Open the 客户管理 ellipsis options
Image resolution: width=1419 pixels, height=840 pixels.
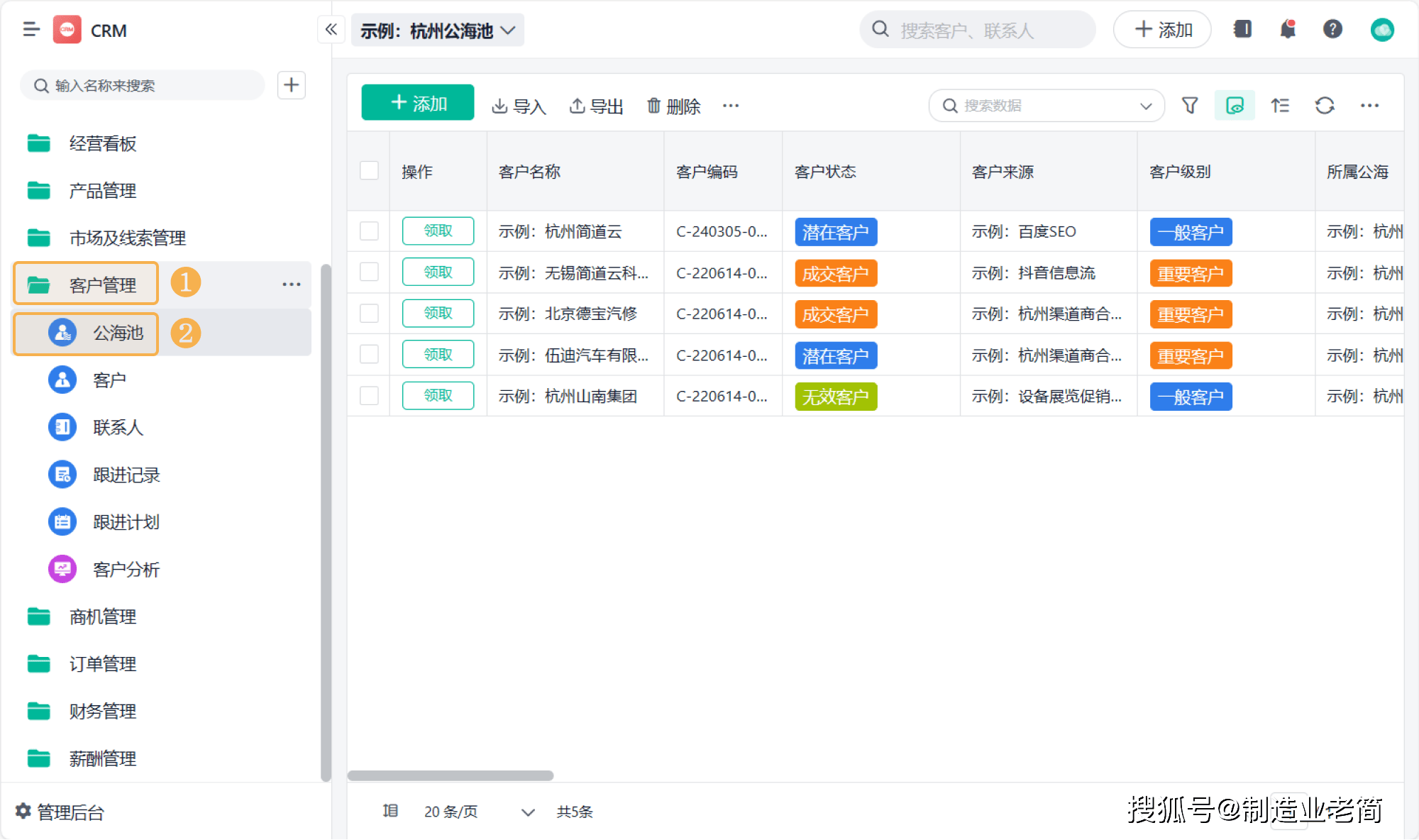click(x=292, y=284)
